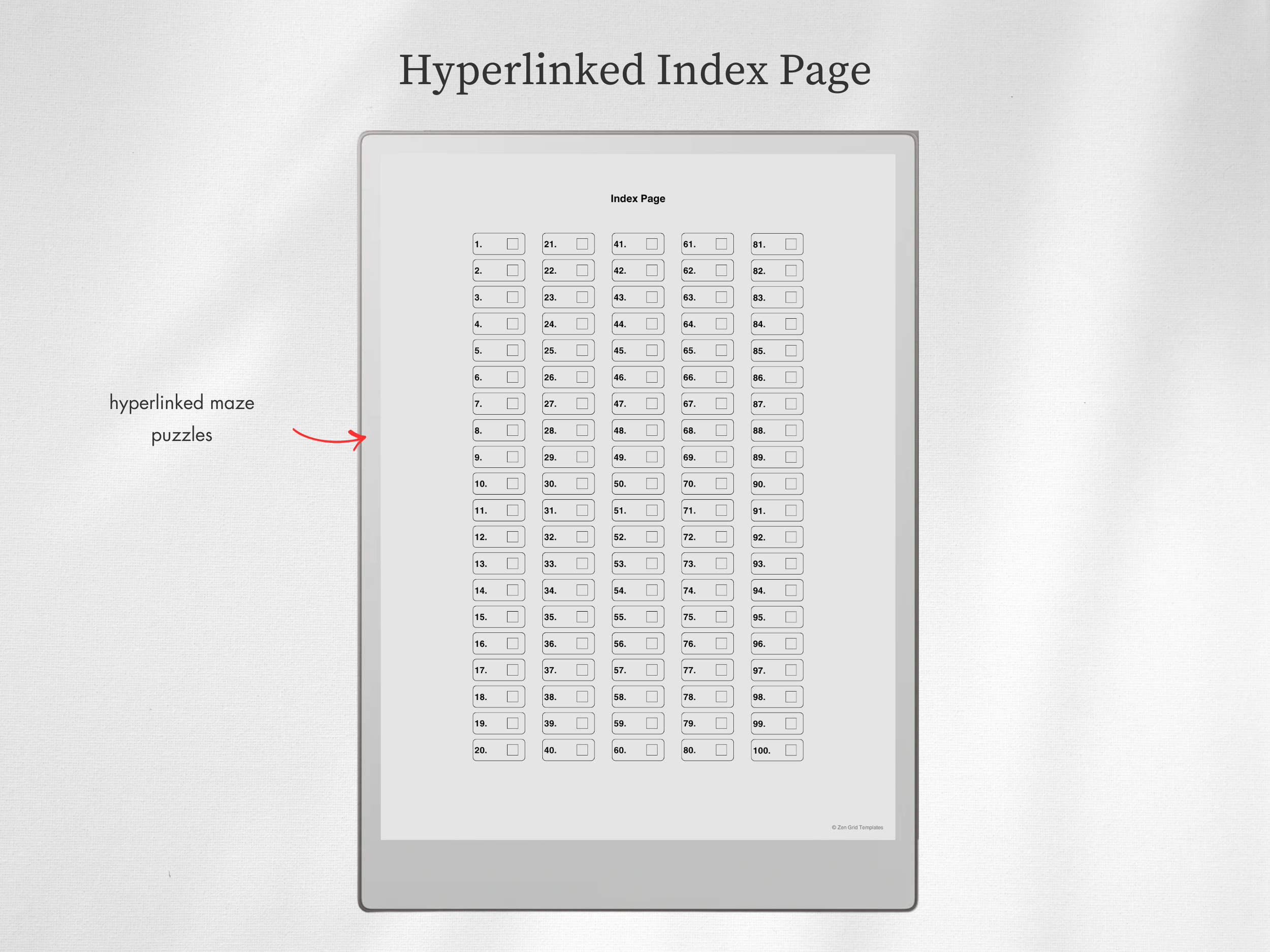Go to puzzle number 73
Screen dimensions: 1270x952
pyautogui.click(x=707, y=564)
